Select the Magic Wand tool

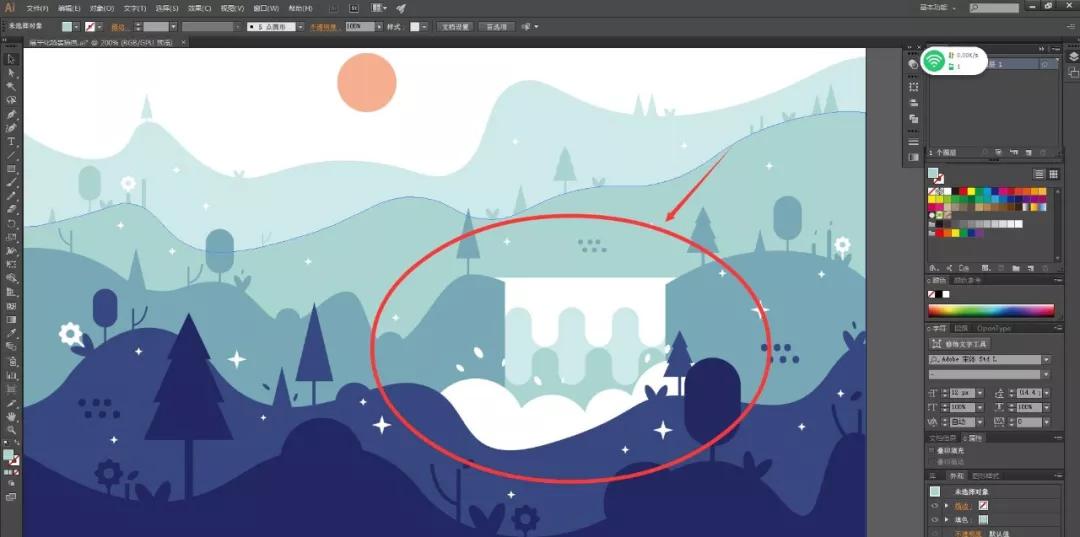[12, 87]
